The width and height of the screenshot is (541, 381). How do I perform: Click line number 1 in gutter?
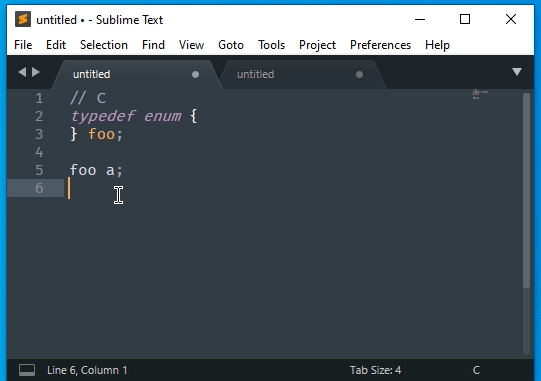pyautogui.click(x=39, y=98)
